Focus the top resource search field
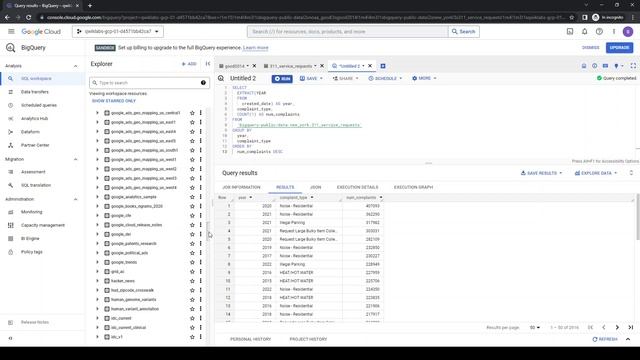Viewport: 640px width, 360px height. click(x=347, y=31)
